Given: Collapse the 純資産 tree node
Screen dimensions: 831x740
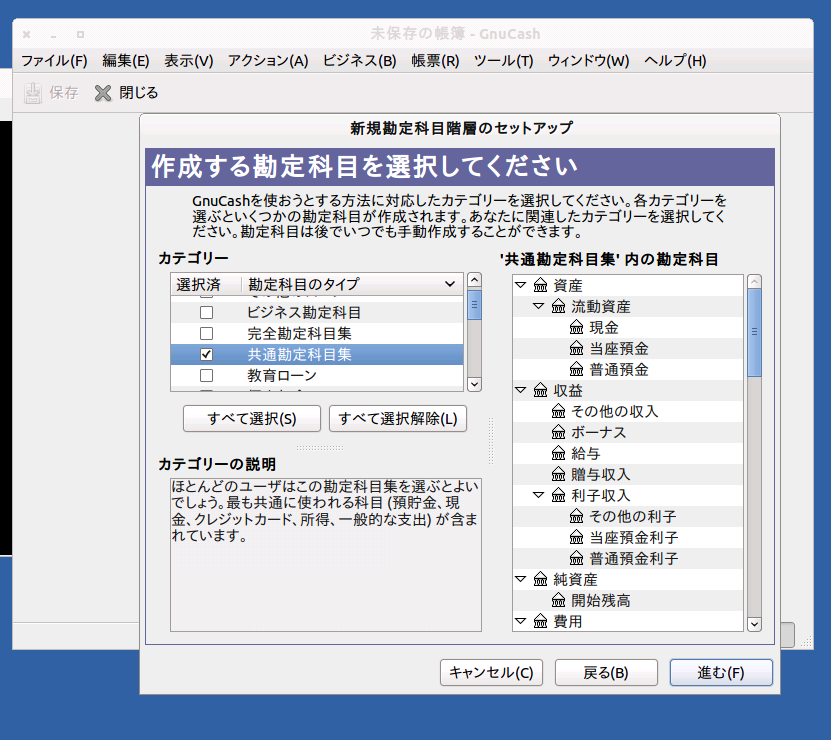Looking at the screenshot, I should pos(520,579).
